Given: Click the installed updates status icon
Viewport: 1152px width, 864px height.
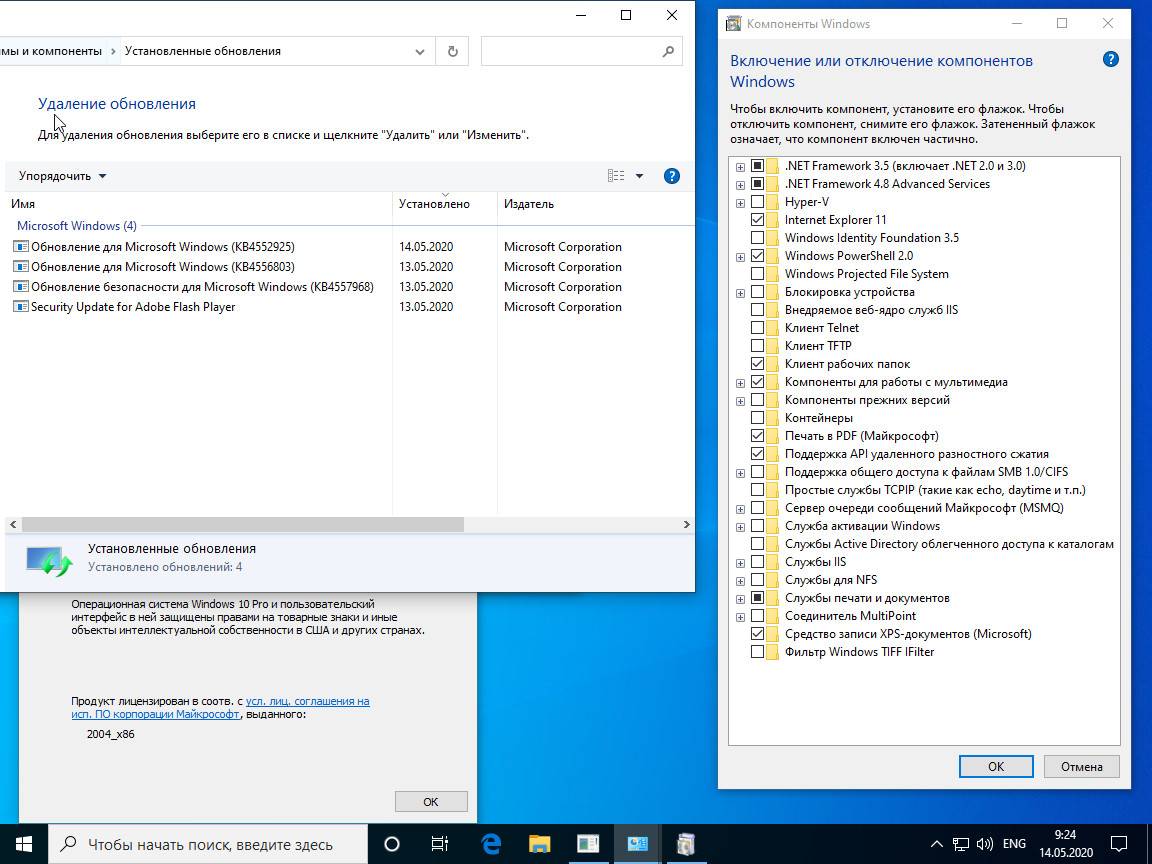Looking at the screenshot, I should (x=49, y=561).
